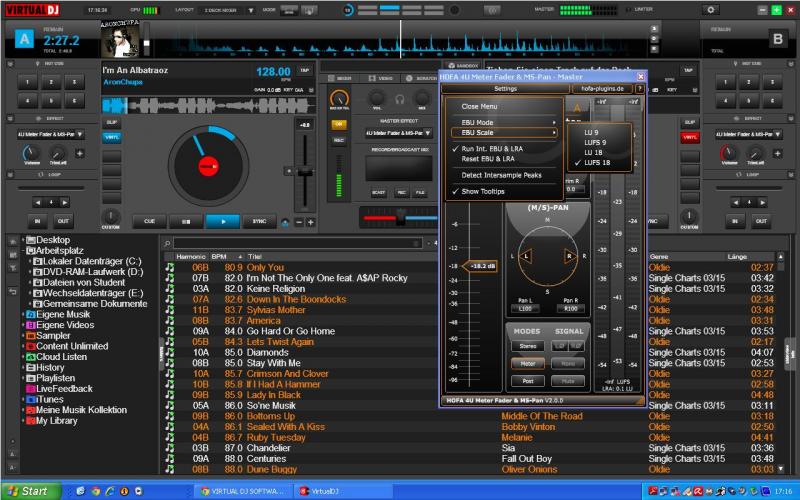The width and height of the screenshot is (800, 500).
Task: Open VirtualDJ settings gear icon
Action: pyautogui.click(x=711, y=9)
